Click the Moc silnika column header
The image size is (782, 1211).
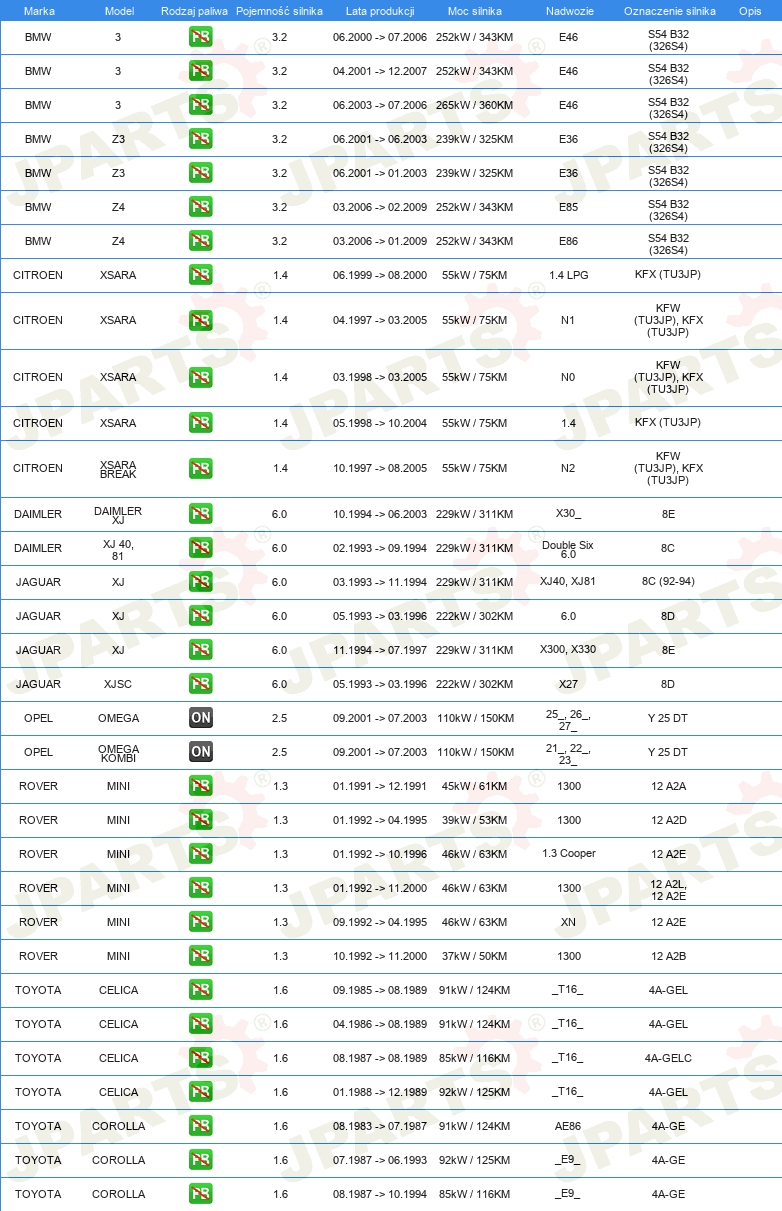tap(475, 11)
